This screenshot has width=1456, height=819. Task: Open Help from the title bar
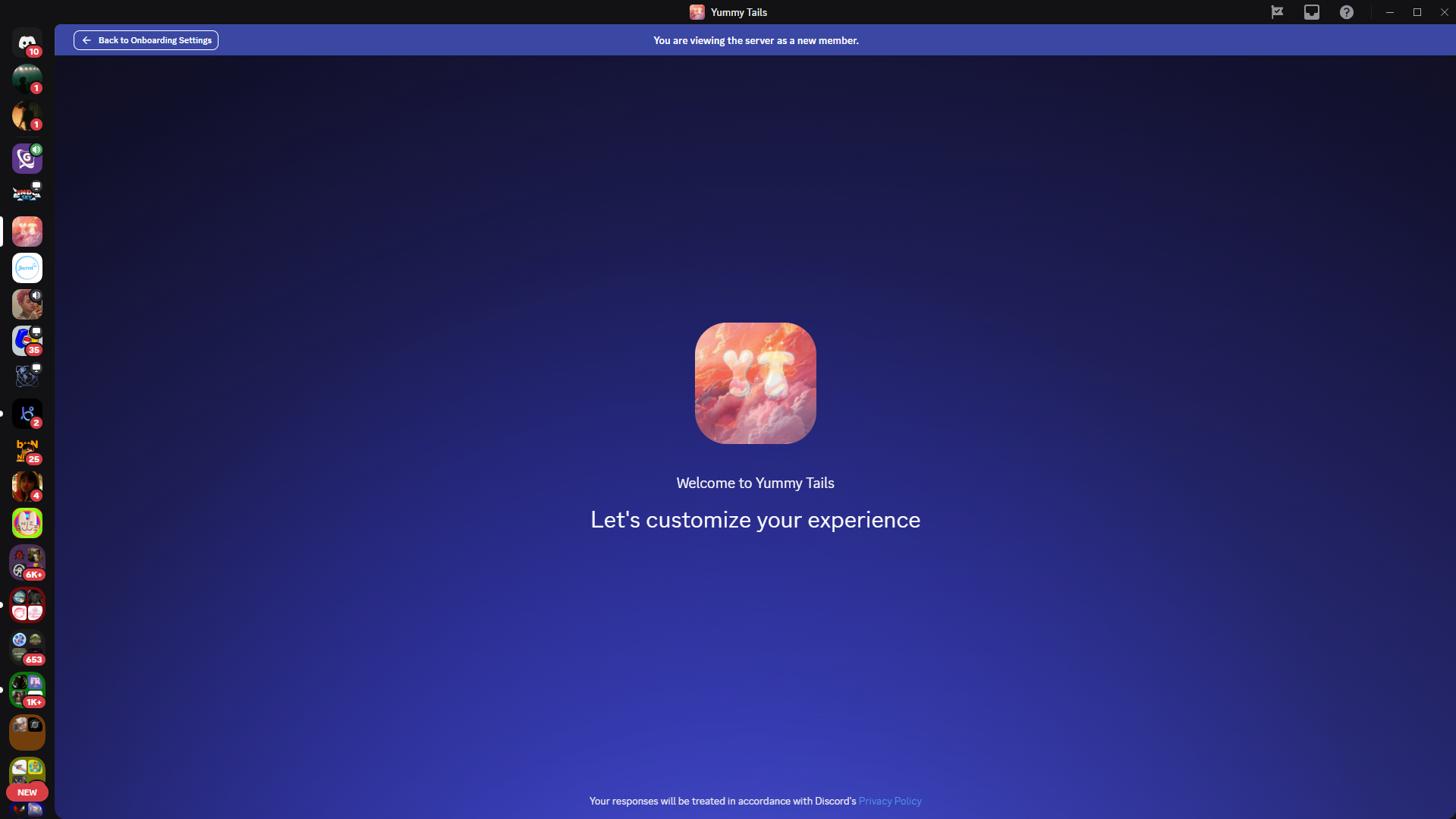(x=1347, y=12)
